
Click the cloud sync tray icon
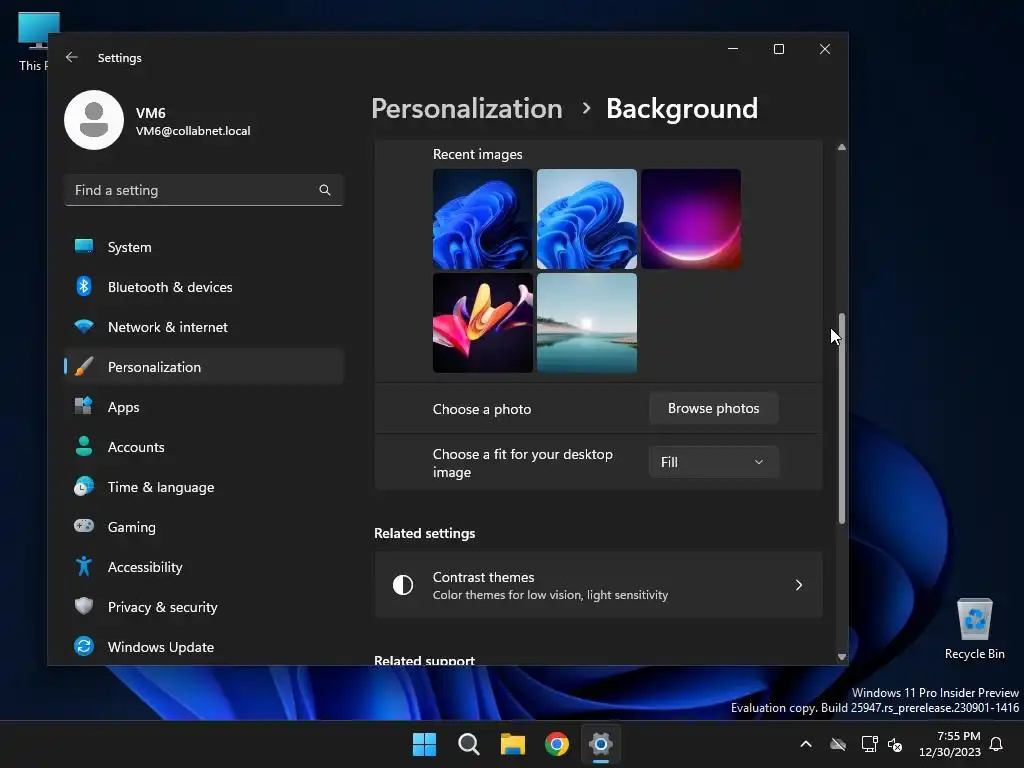[x=838, y=744]
